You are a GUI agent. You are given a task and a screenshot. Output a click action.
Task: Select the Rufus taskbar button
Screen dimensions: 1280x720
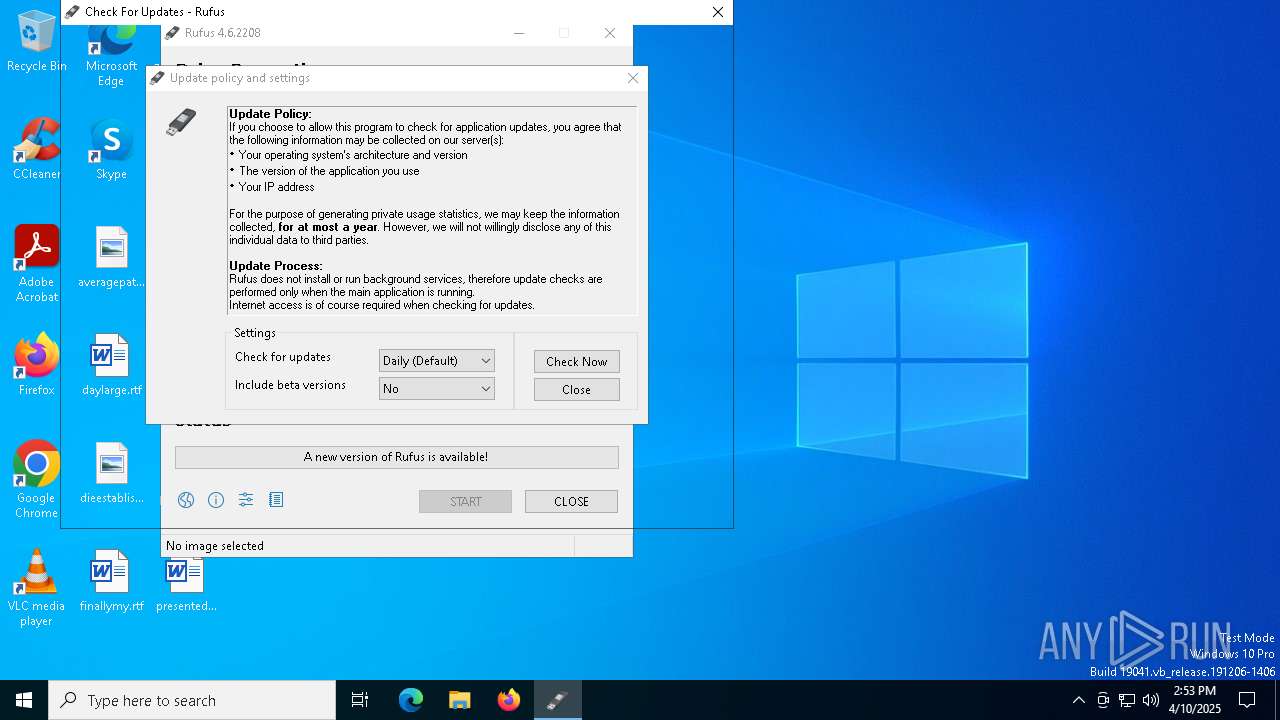(x=557, y=700)
